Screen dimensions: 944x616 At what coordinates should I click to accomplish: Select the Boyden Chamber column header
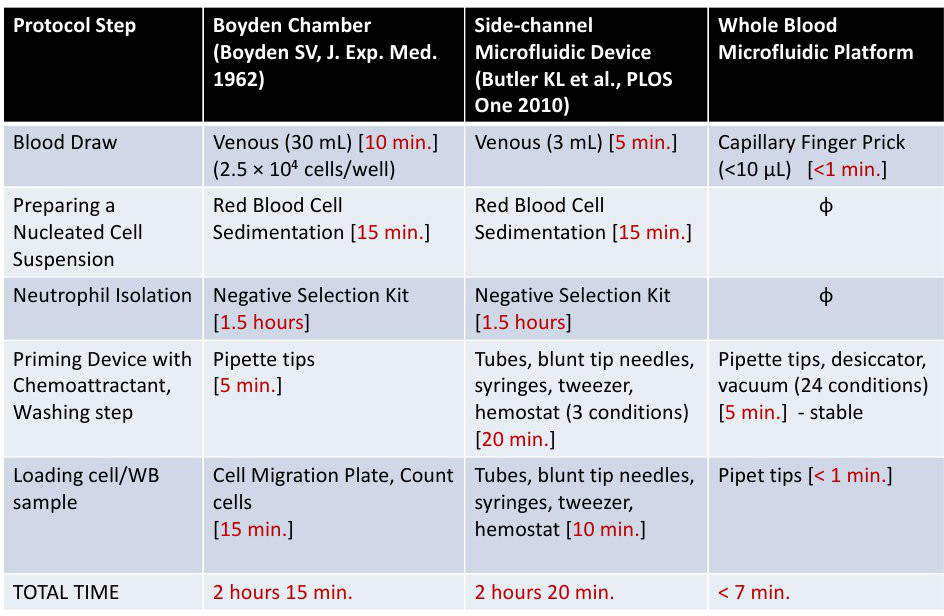tap(325, 52)
